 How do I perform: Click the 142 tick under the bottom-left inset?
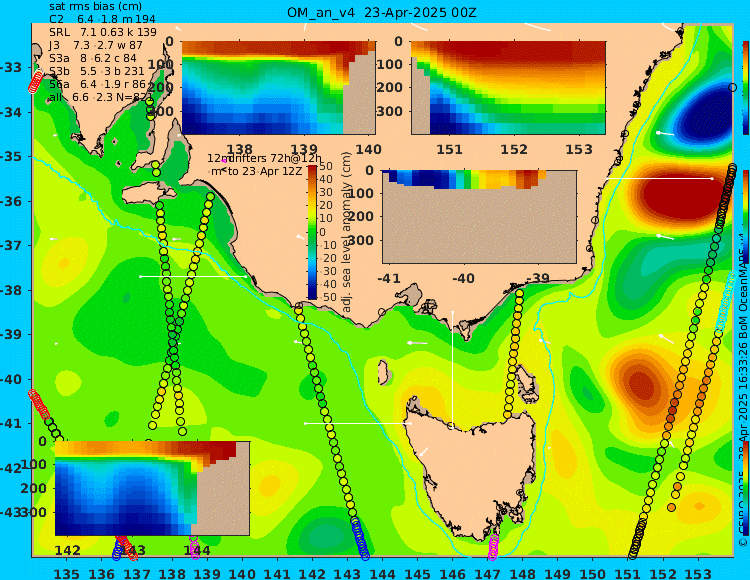(x=67, y=550)
